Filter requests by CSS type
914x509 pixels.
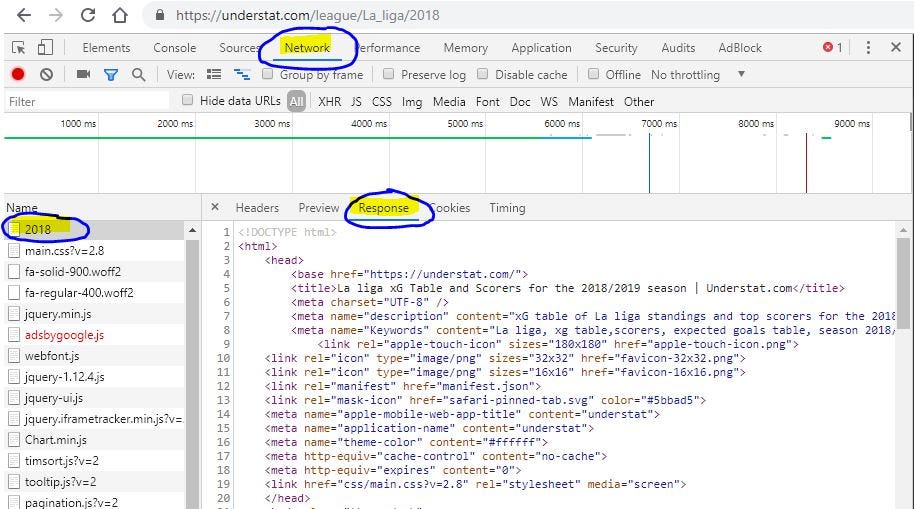[382, 101]
